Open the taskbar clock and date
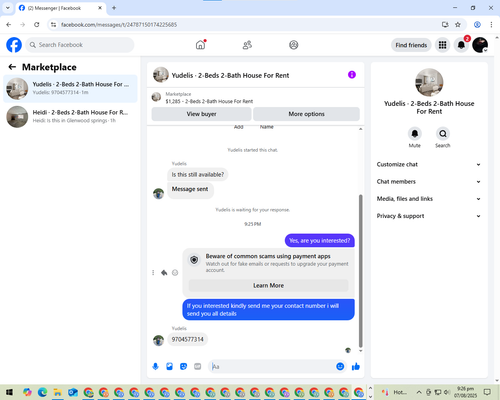Viewport: 500px width, 400px height. [x=465, y=392]
